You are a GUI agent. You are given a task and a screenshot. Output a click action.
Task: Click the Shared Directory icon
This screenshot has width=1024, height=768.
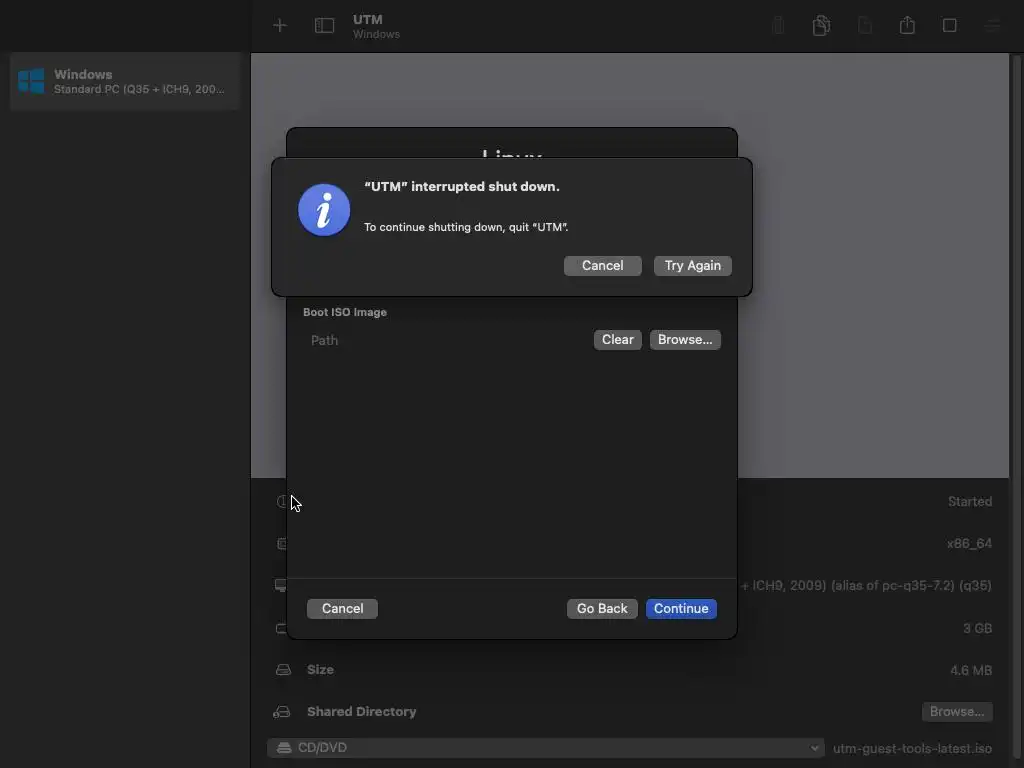click(x=281, y=712)
